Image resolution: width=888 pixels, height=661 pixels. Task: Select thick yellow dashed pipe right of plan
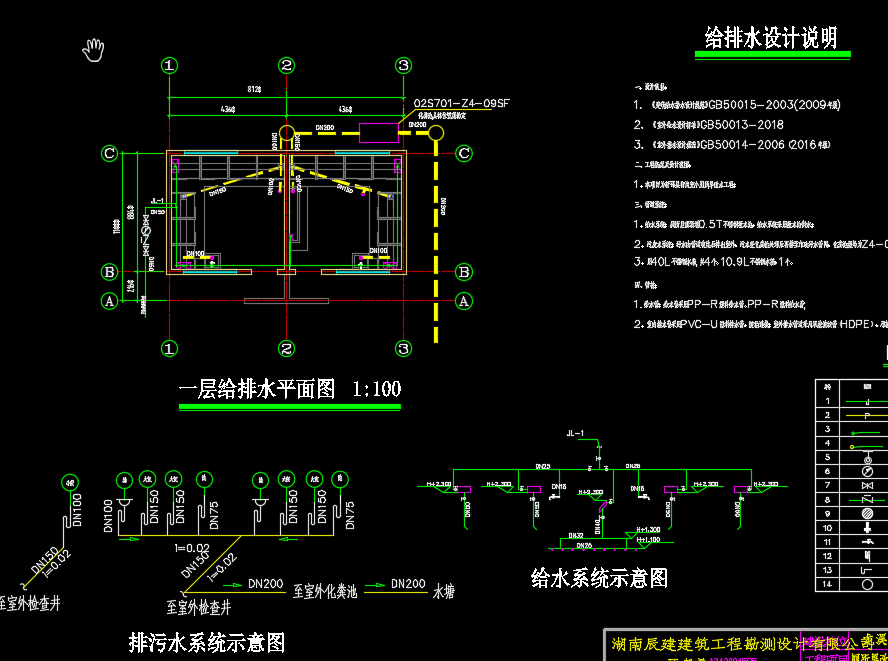(x=436, y=241)
